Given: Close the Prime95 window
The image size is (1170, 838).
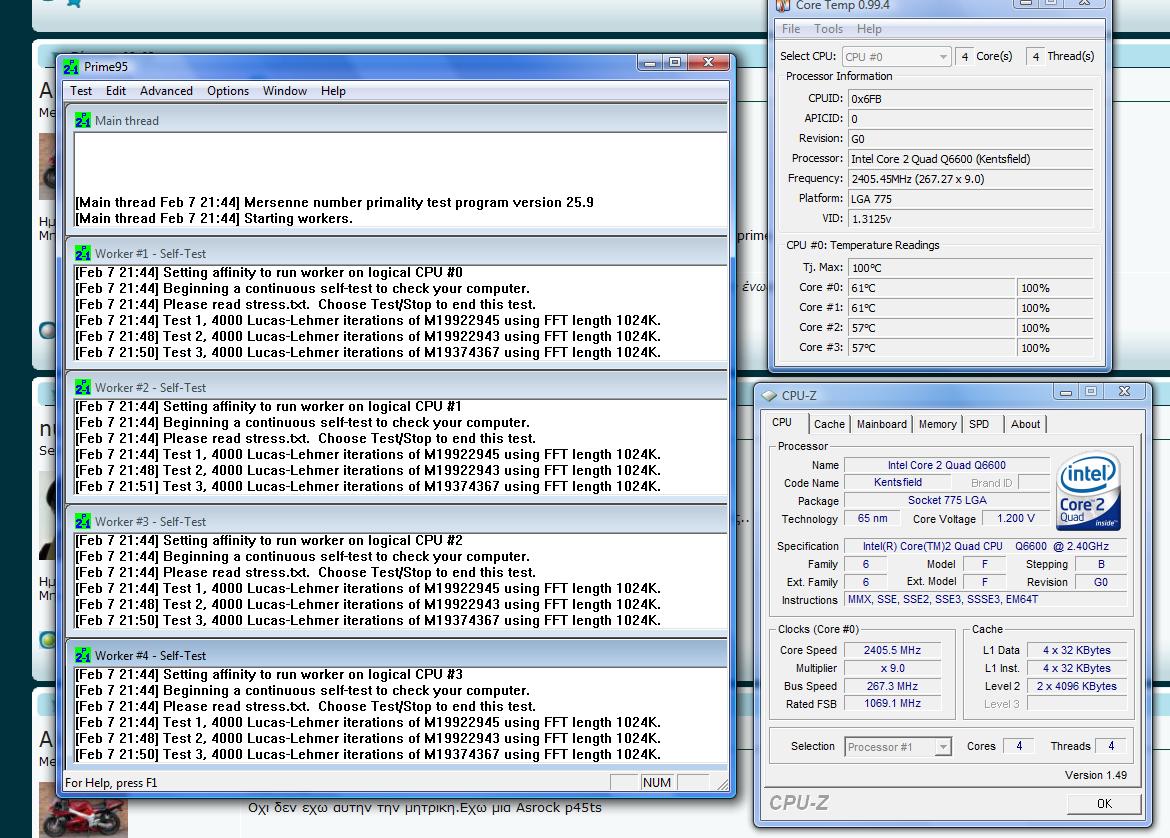Looking at the screenshot, I should [708, 63].
